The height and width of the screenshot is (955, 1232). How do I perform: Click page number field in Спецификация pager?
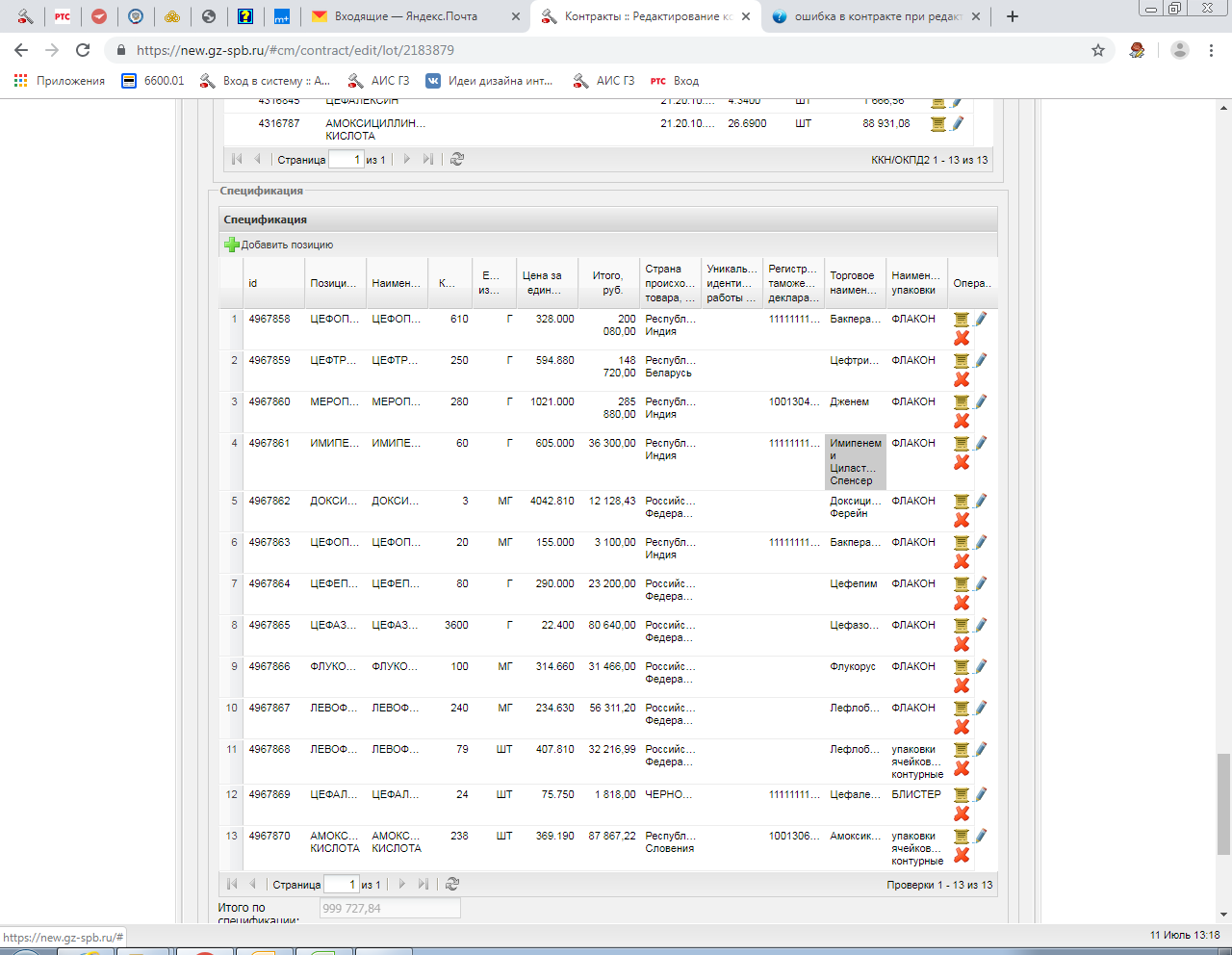pyautogui.click(x=342, y=884)
